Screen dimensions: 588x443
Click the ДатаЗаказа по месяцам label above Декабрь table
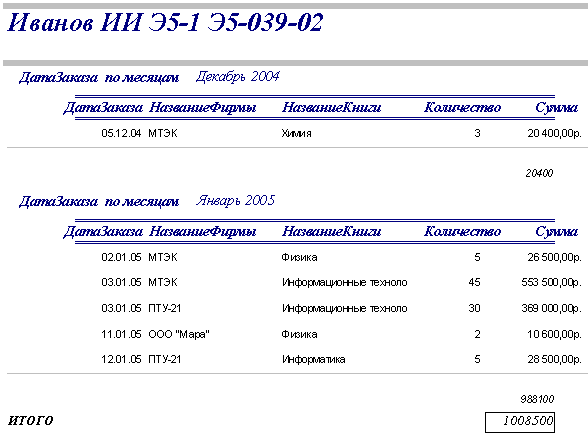[99, 78]
